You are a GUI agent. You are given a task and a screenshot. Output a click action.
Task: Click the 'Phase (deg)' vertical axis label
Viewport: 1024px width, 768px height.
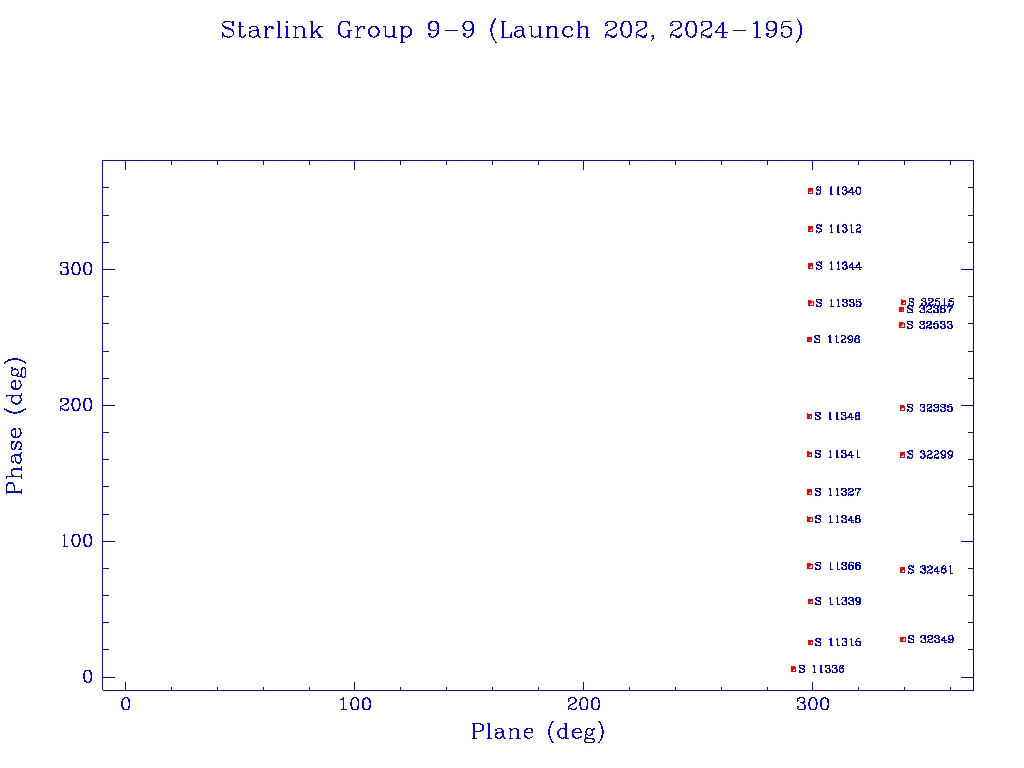click(x=15, y=426)
